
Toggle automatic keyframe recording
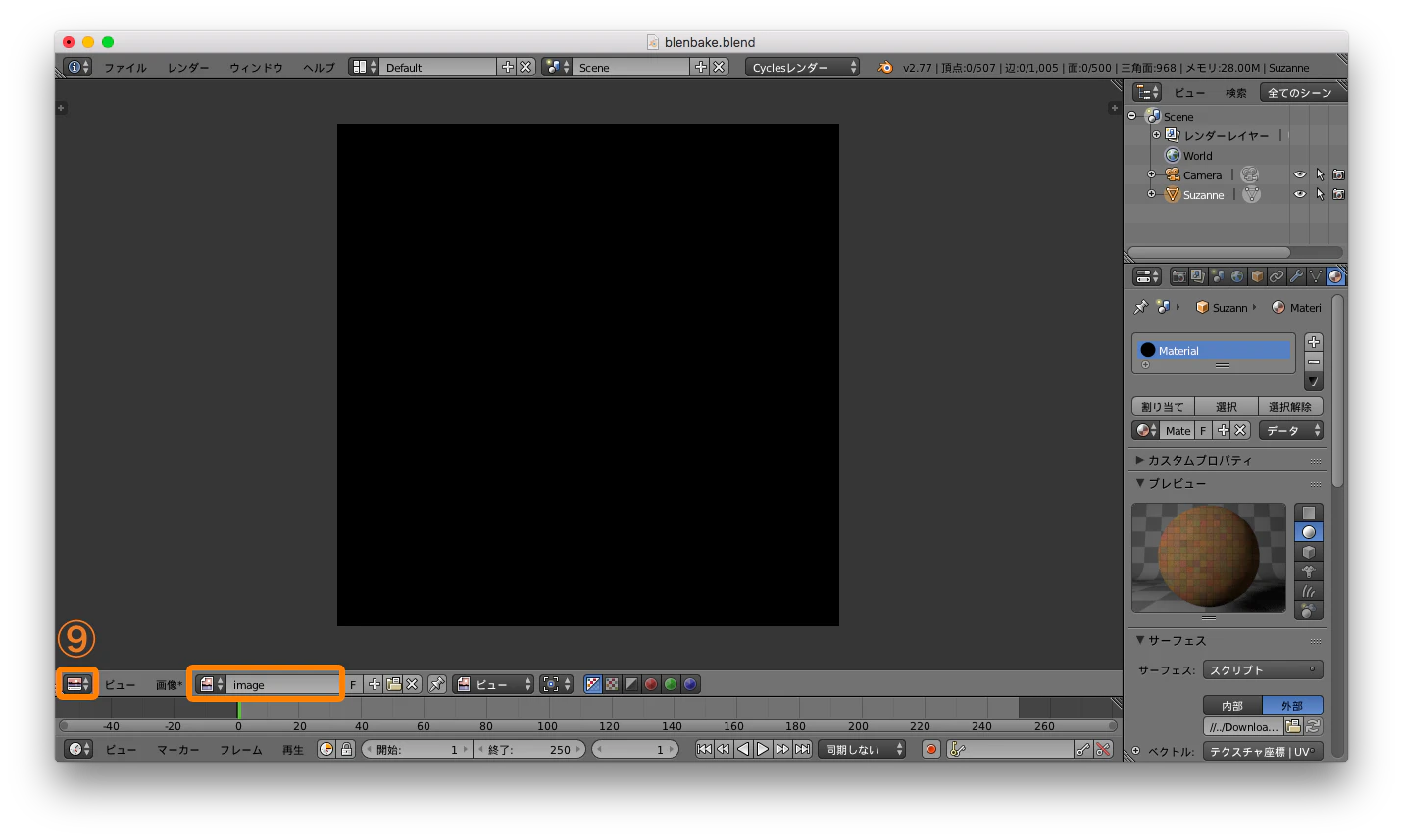[x=931, y=750]
